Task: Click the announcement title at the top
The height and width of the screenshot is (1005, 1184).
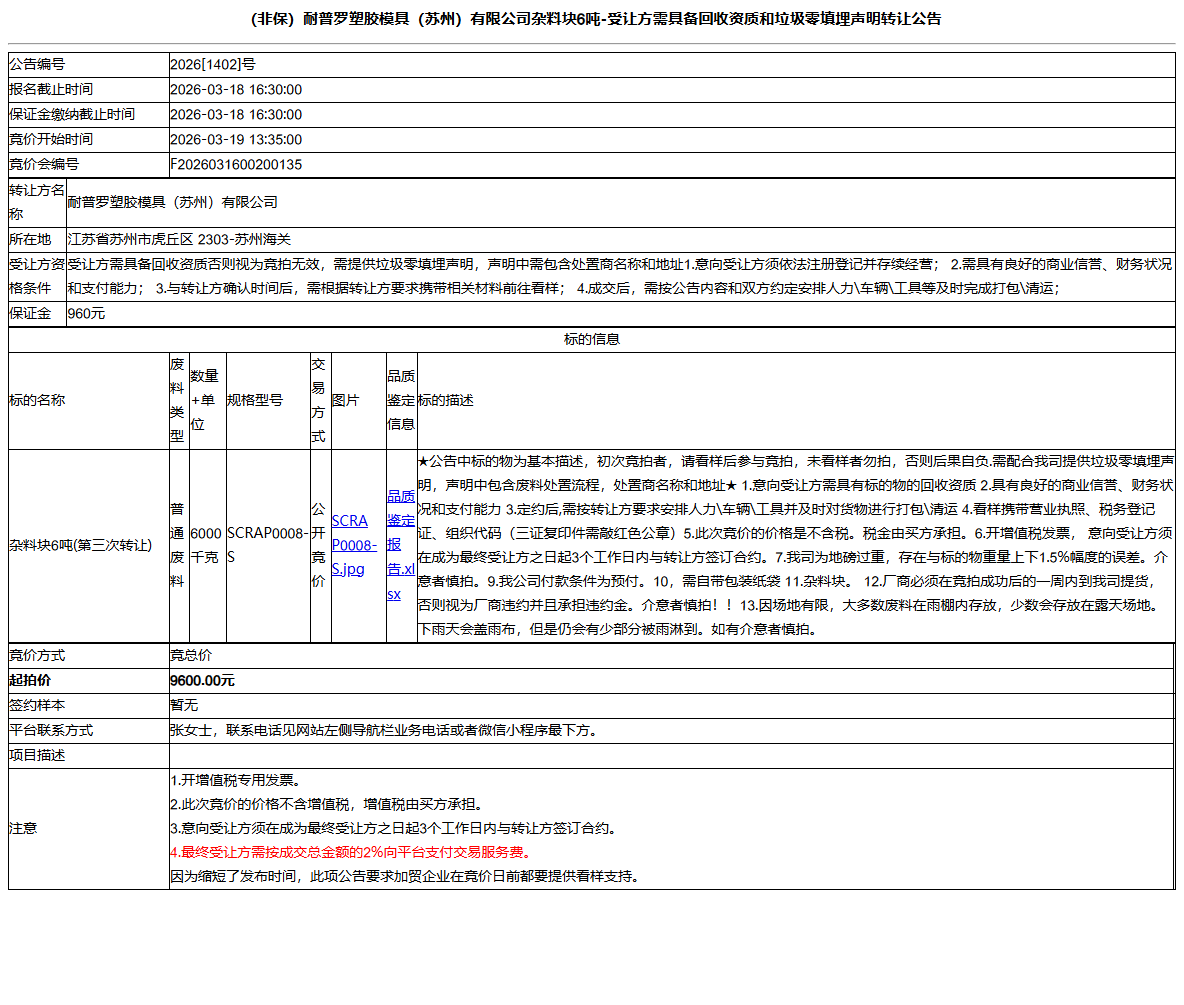Action: click(592, 18)
